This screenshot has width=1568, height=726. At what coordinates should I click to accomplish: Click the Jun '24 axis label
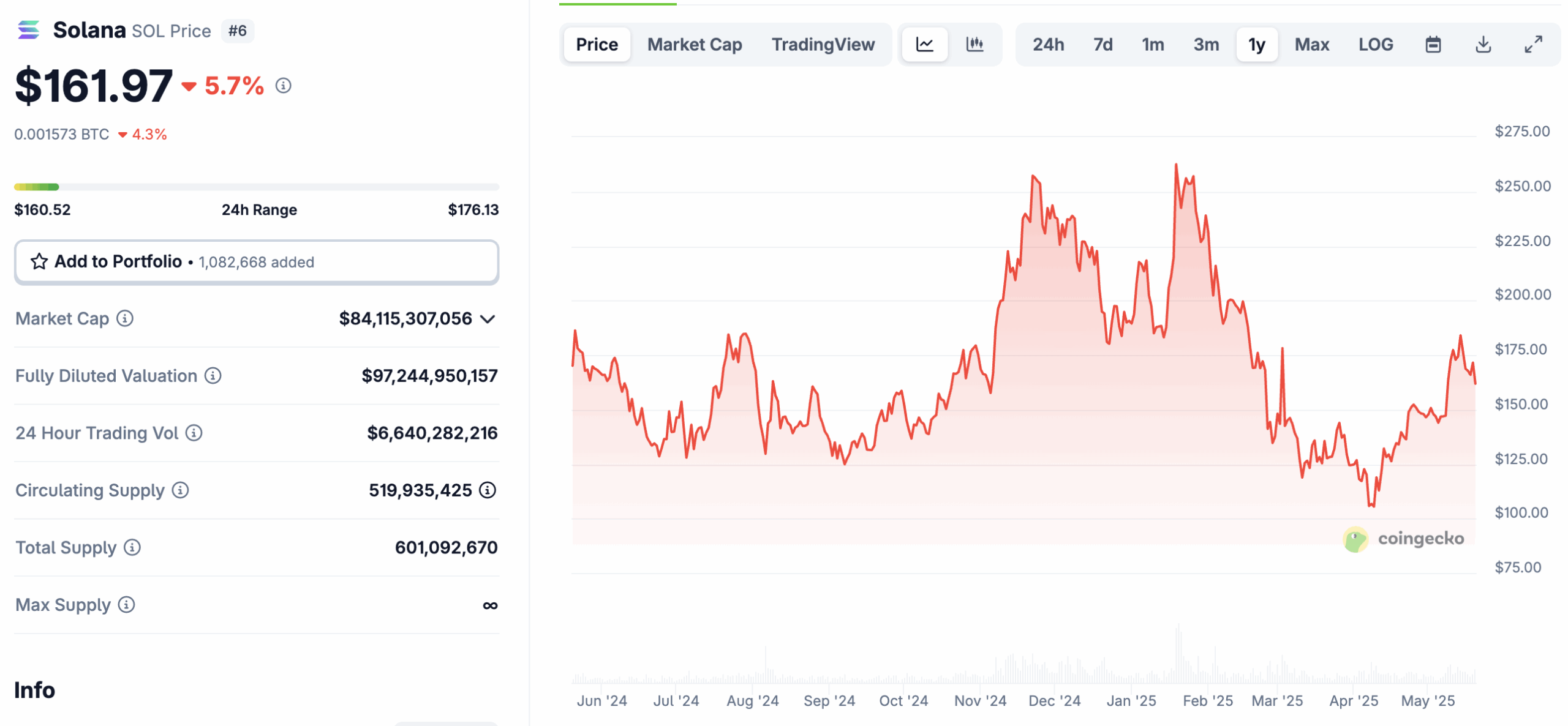coord(601,701)
